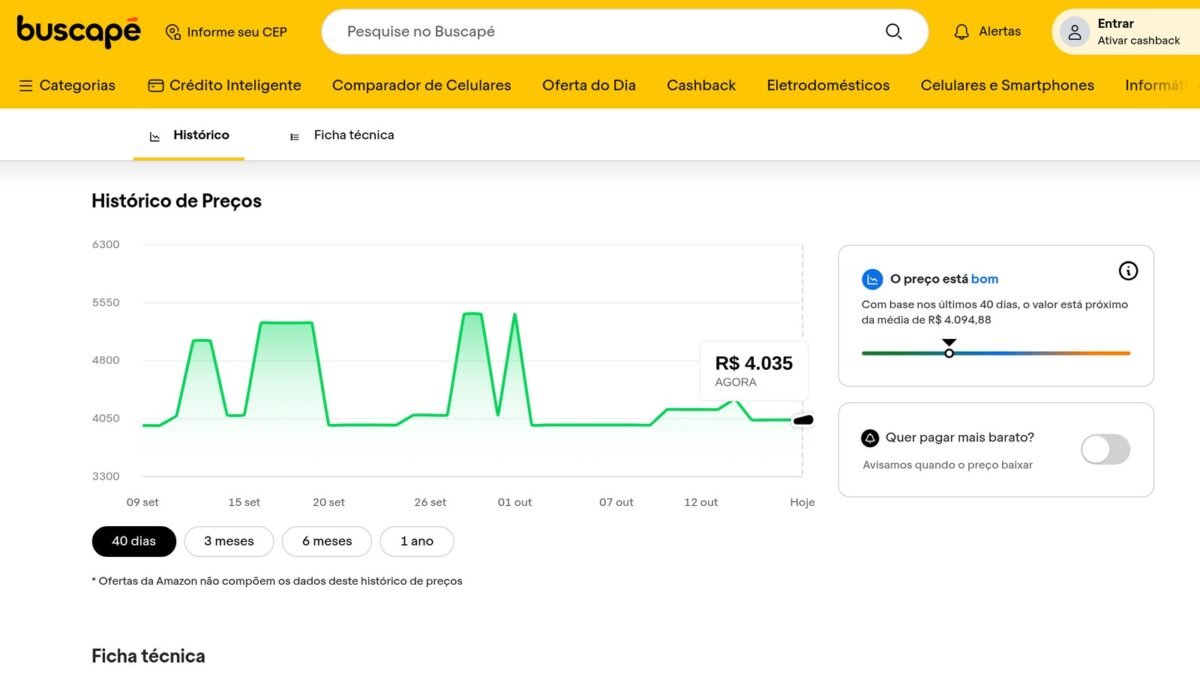
Task: Enable the price drop alert toggle
Action: [1105, 449]
